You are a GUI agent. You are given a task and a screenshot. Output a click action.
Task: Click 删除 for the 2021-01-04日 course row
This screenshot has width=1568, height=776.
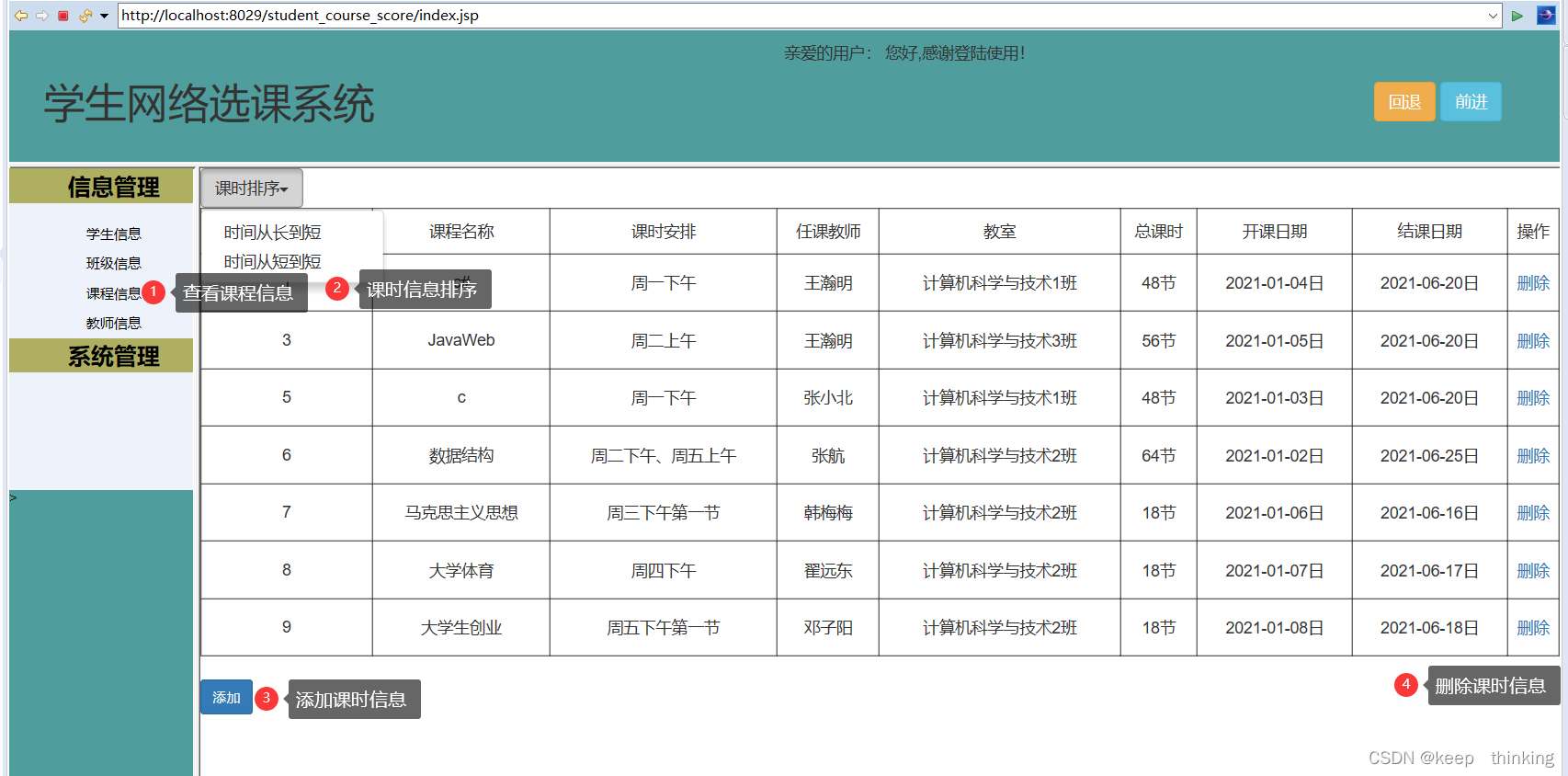pyautogui.click(x=1533, y=283)
